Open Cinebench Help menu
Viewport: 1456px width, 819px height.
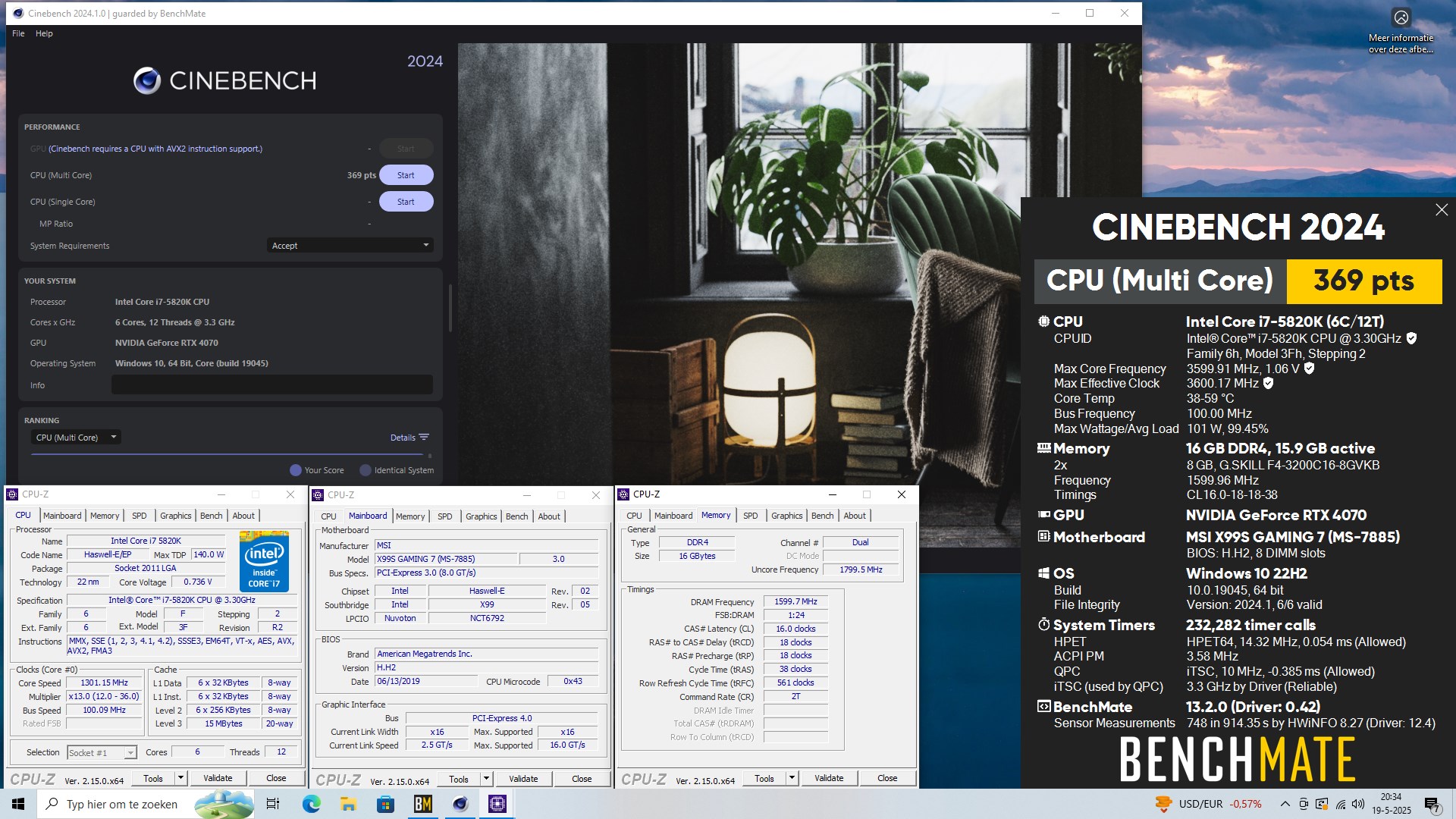(x=44, y=33)
